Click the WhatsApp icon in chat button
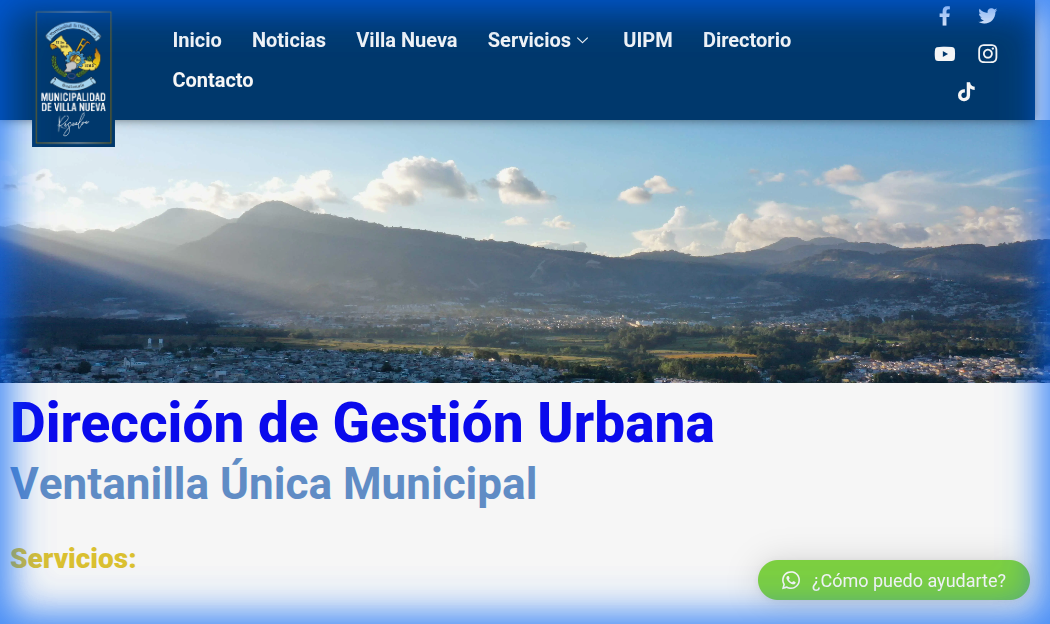 tap(791, 580)
